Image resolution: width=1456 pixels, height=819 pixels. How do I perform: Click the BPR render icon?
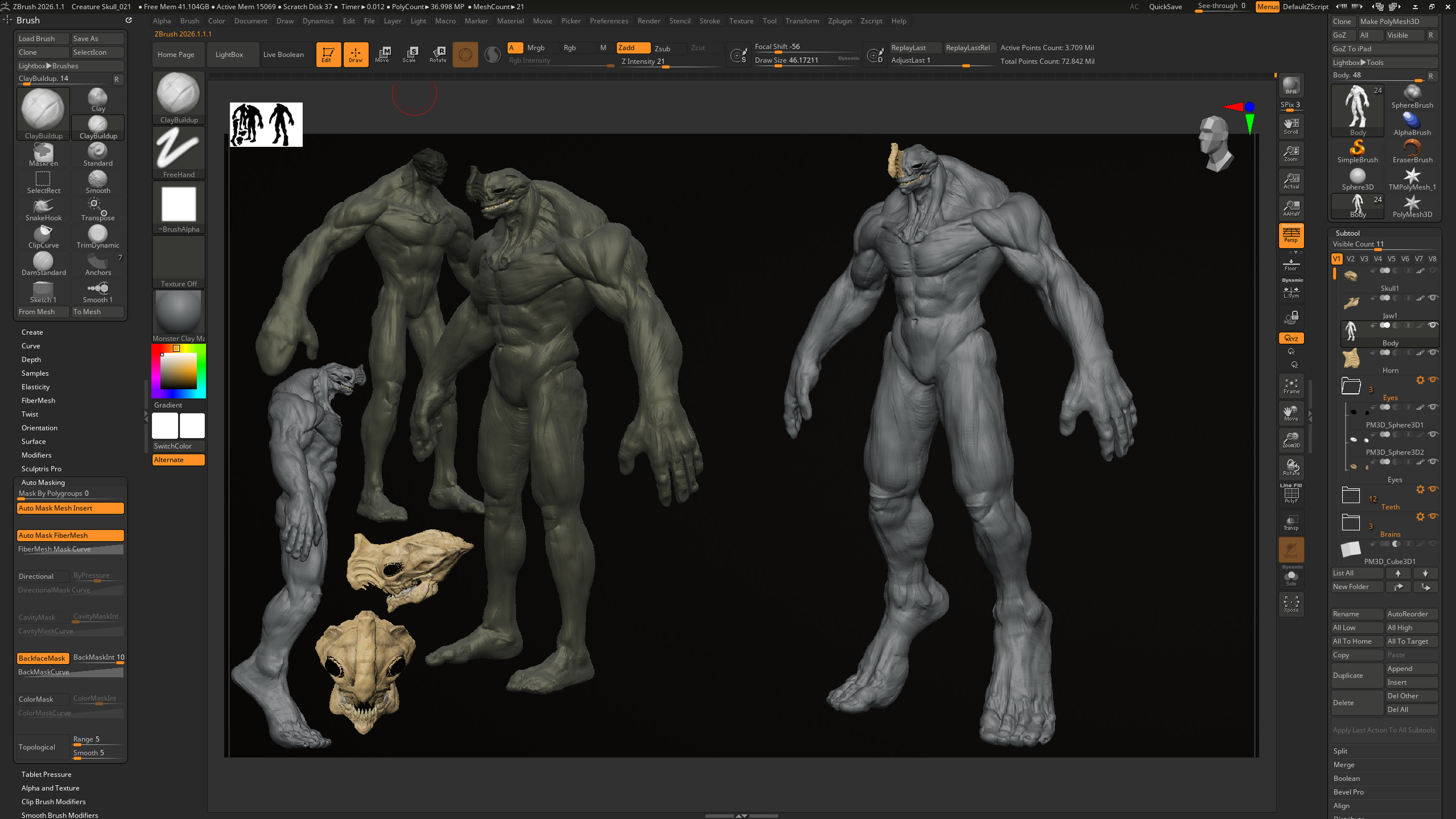click(x=1291, y=86)
